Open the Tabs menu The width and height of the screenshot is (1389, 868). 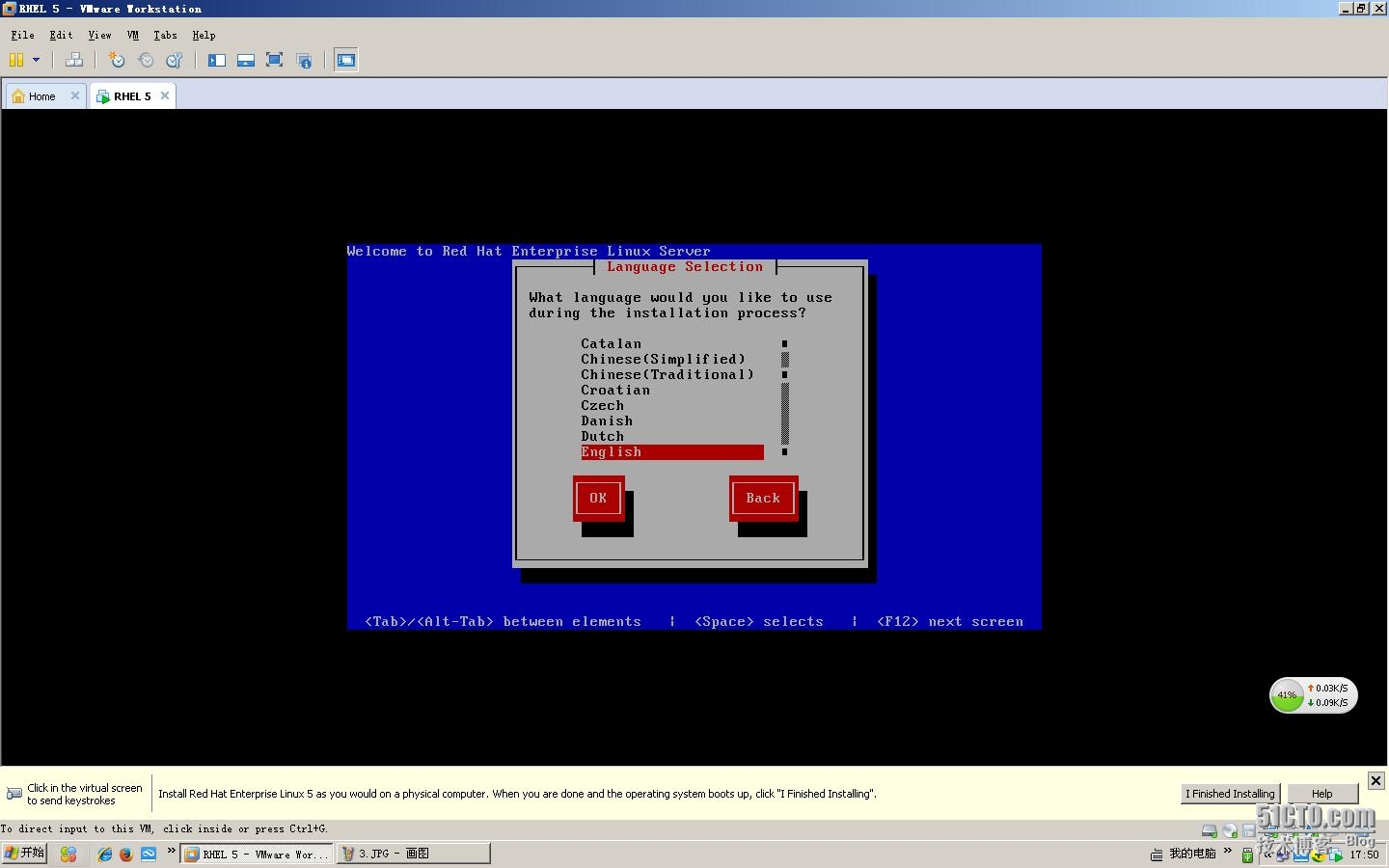click(x=165, y=35)
